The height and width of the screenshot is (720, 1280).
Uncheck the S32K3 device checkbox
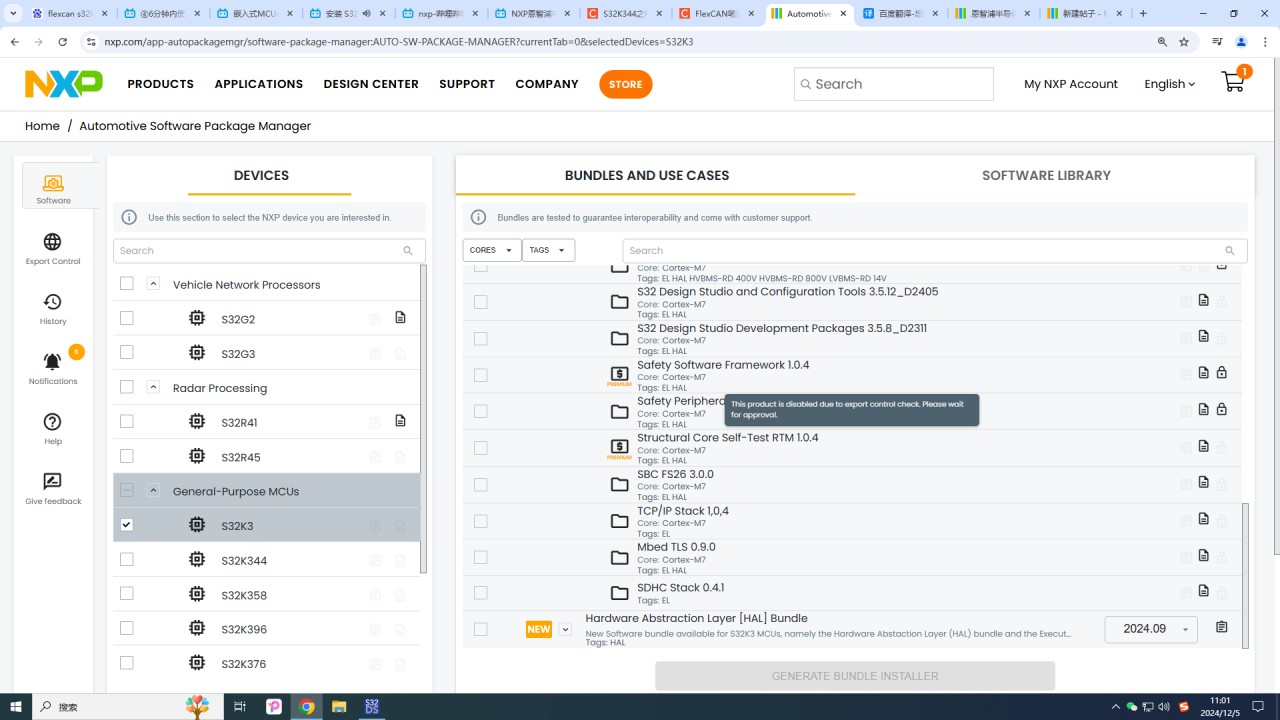pyautogui.click(x=127, y=523)
